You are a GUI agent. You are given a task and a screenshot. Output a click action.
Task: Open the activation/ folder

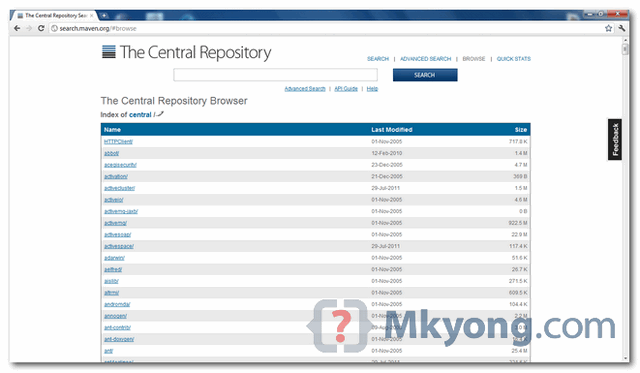click(x=116, y=176)
